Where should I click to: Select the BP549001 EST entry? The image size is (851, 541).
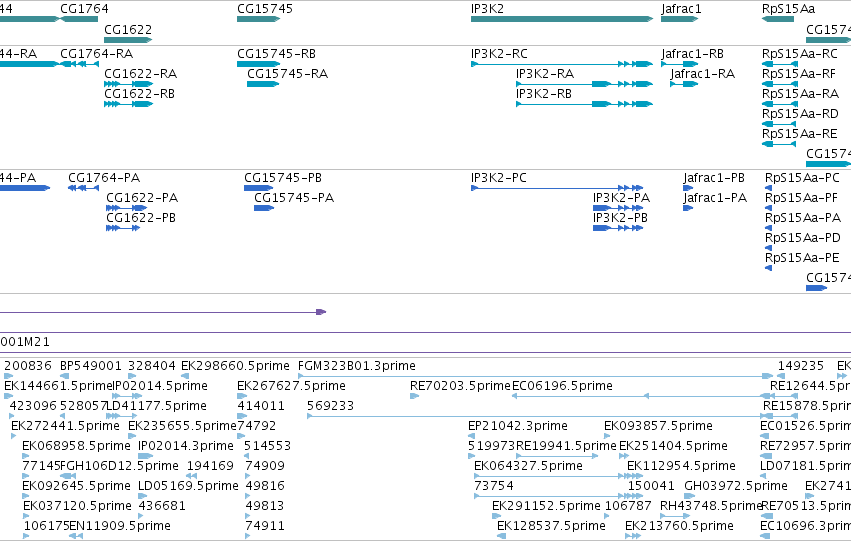click(65, 376)
